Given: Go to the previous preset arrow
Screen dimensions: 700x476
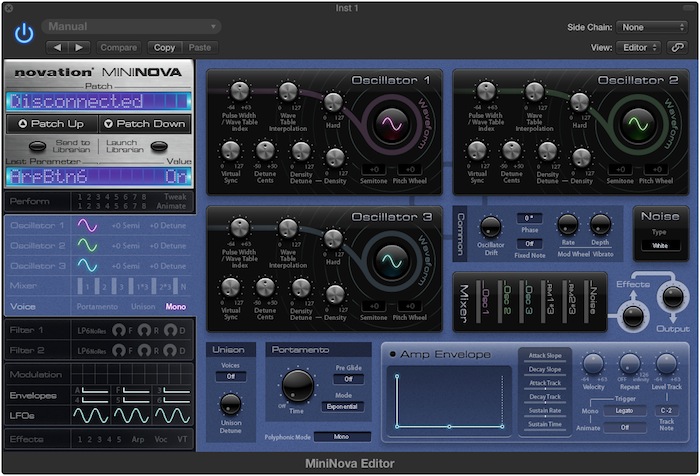Looking at the screenshot, I should tap(57, 47).
